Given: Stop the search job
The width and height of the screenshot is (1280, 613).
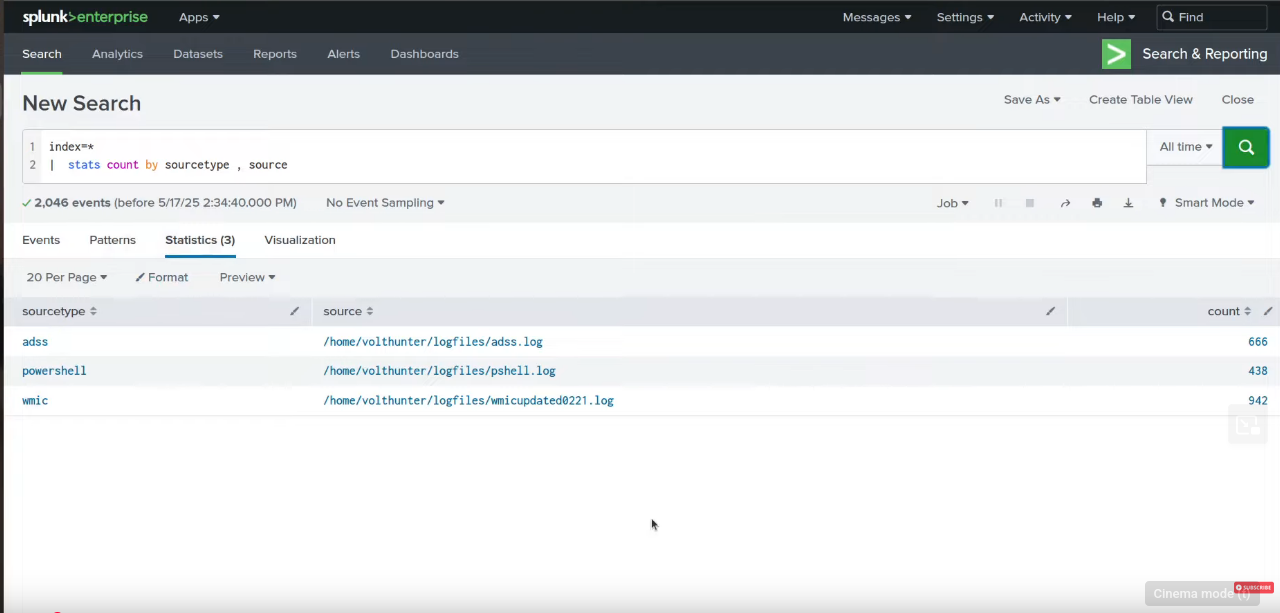Looking at the screenshot, I should click(x=1029, y=203).
